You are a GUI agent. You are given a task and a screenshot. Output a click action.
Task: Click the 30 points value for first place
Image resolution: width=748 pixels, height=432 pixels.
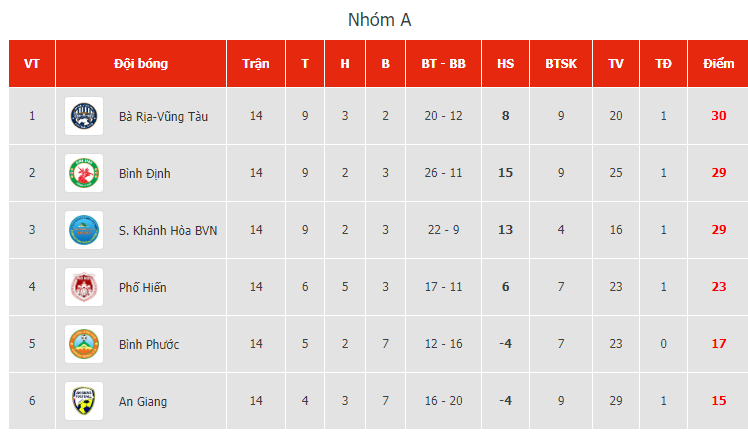click(718, 116)
